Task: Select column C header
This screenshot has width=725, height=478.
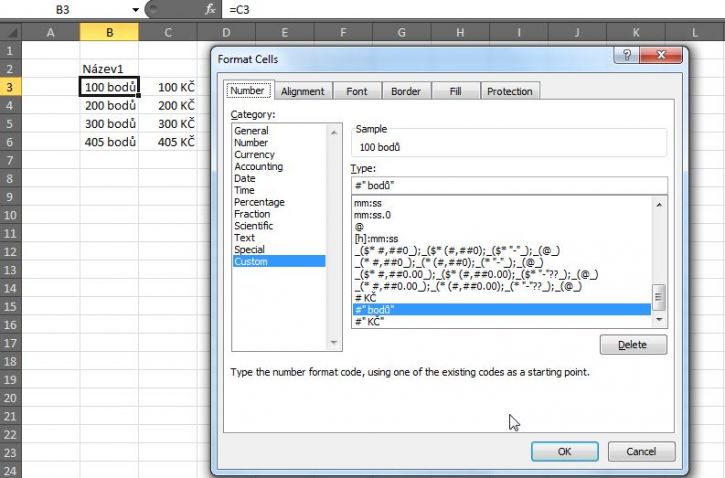Action: point(168,32)
